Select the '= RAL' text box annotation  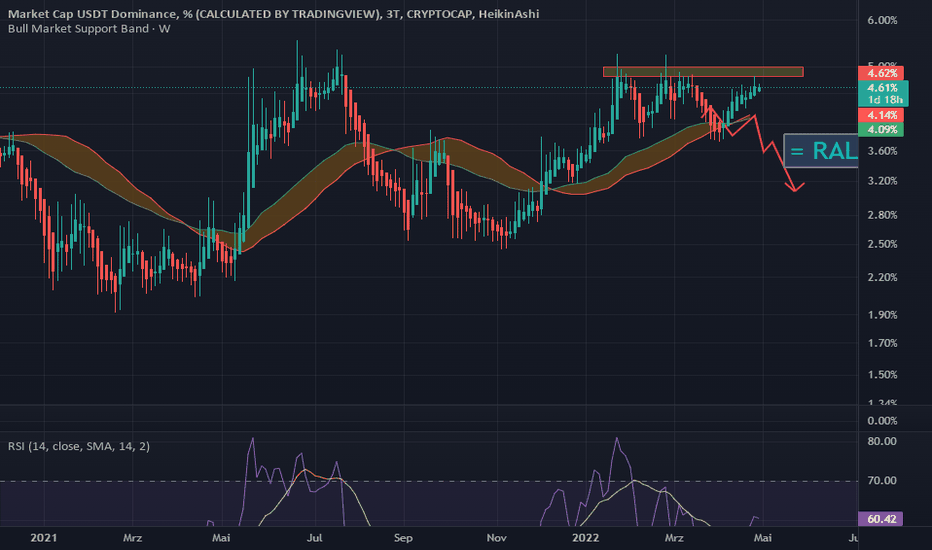[x=821, y=150]
